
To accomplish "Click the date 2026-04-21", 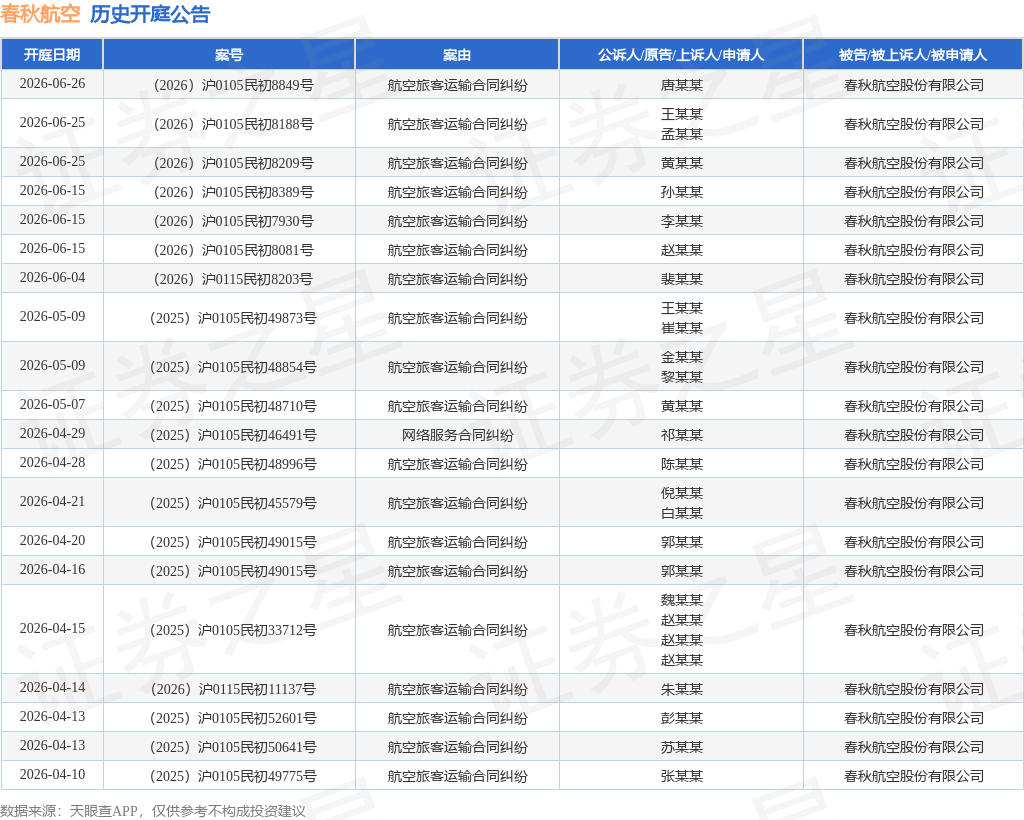I will click(x=52, y=501).
